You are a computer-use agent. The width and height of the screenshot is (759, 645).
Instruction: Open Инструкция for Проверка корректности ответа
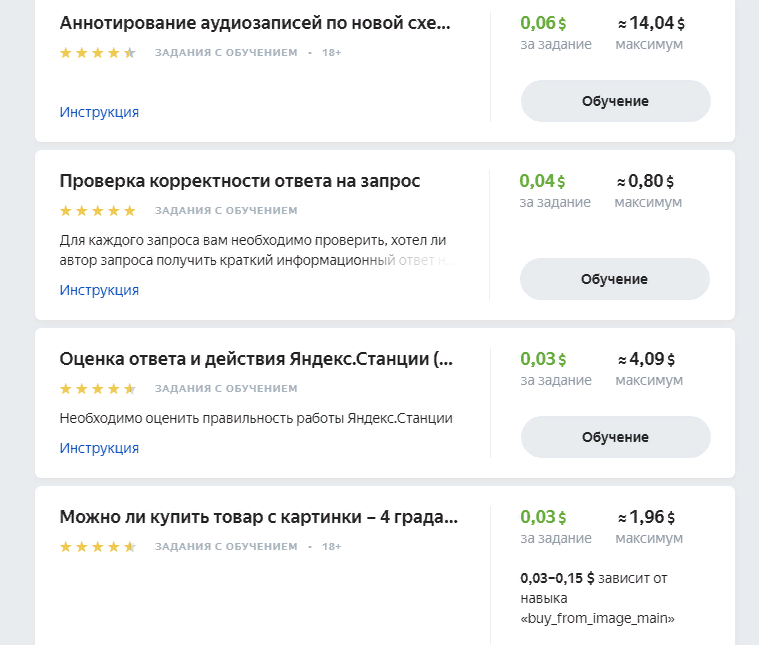pos(99,290)
